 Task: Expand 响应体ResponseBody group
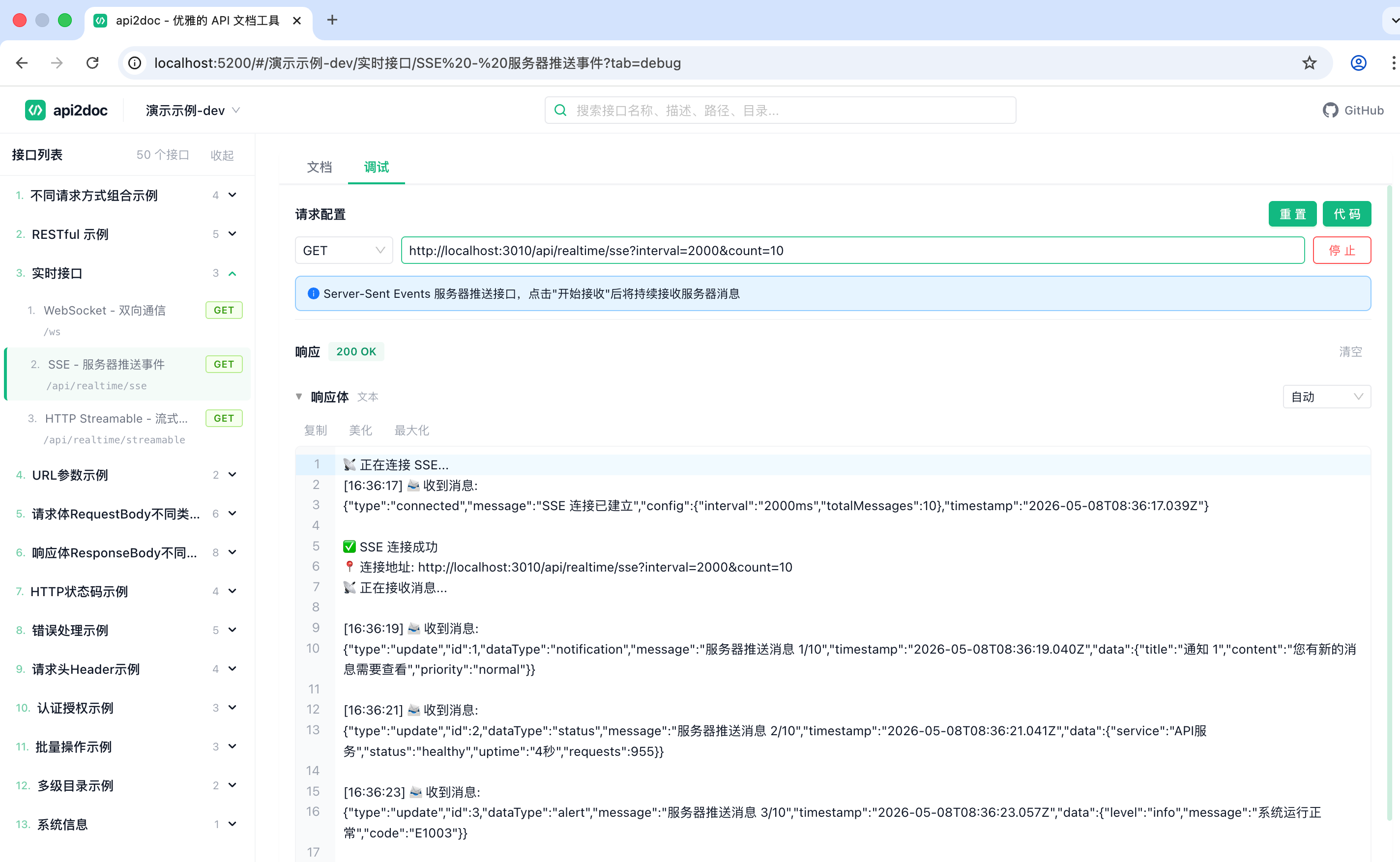click(x=232, y=552)
